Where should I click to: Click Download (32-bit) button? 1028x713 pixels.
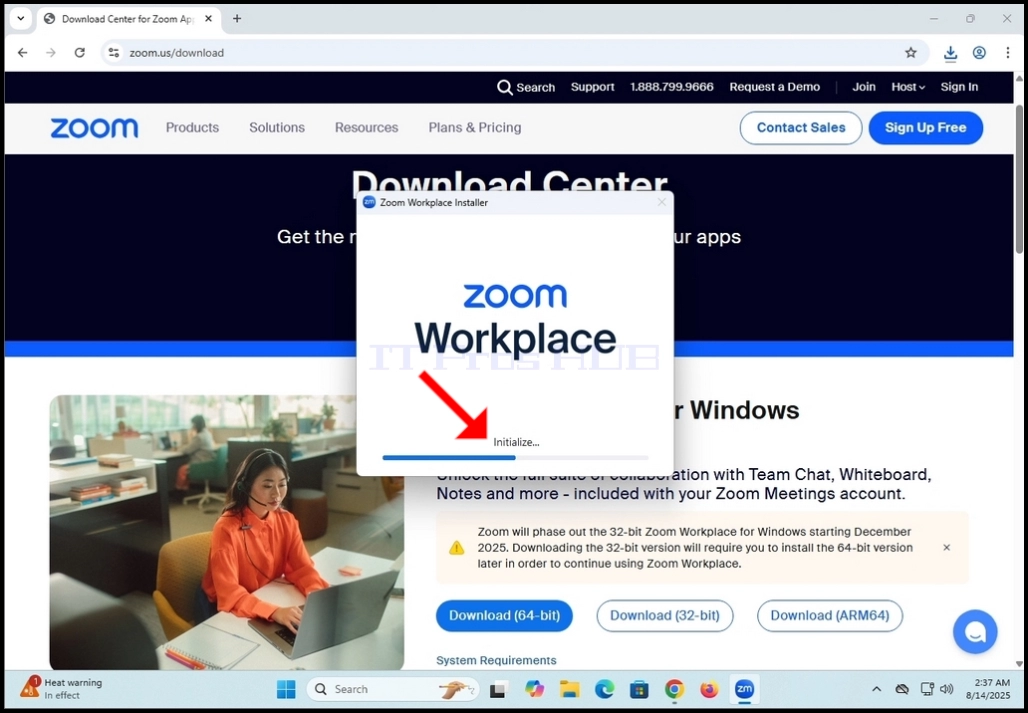(x=664, y=615)
